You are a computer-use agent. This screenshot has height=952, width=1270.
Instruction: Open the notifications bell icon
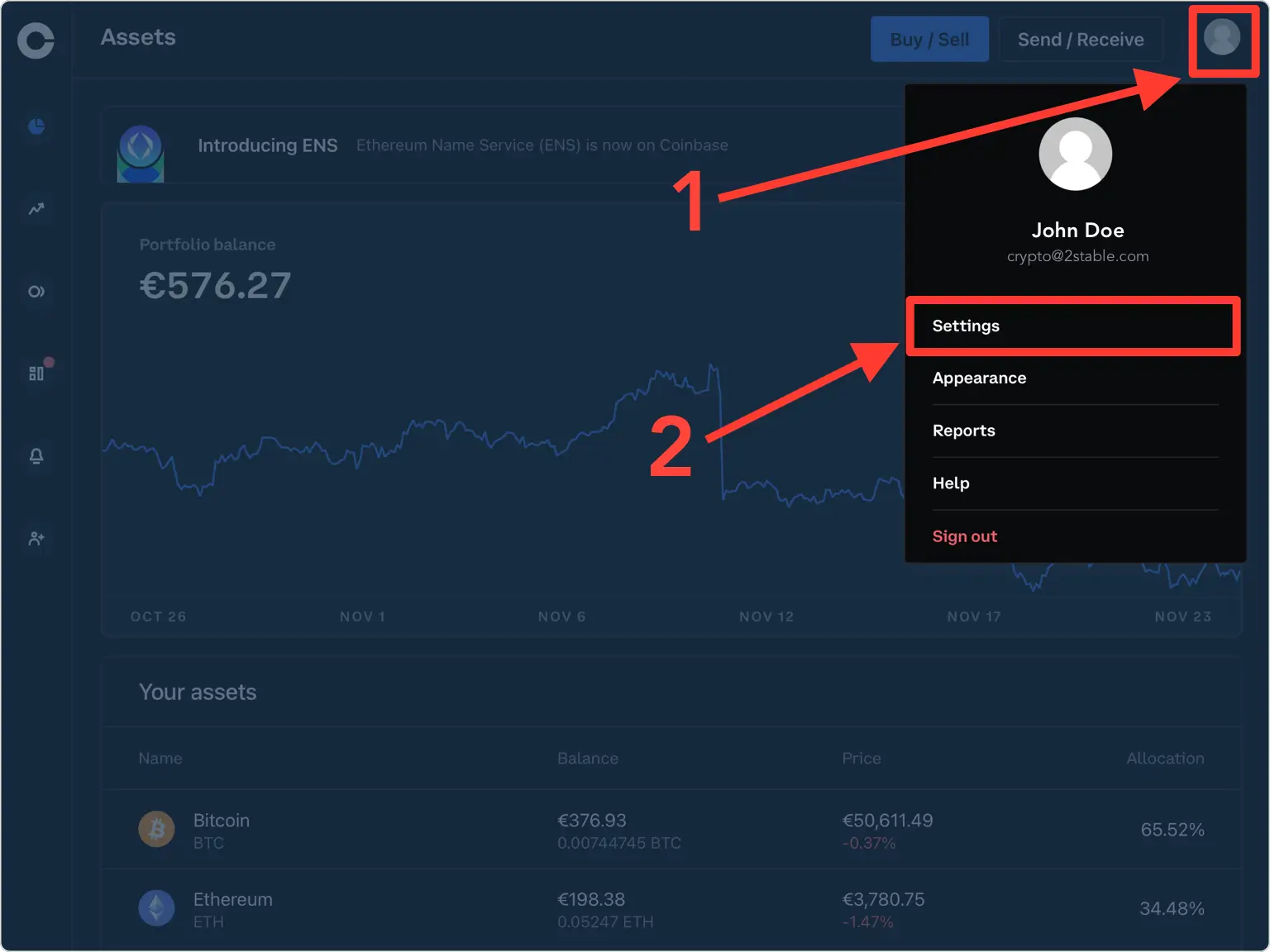click(36, 456)
